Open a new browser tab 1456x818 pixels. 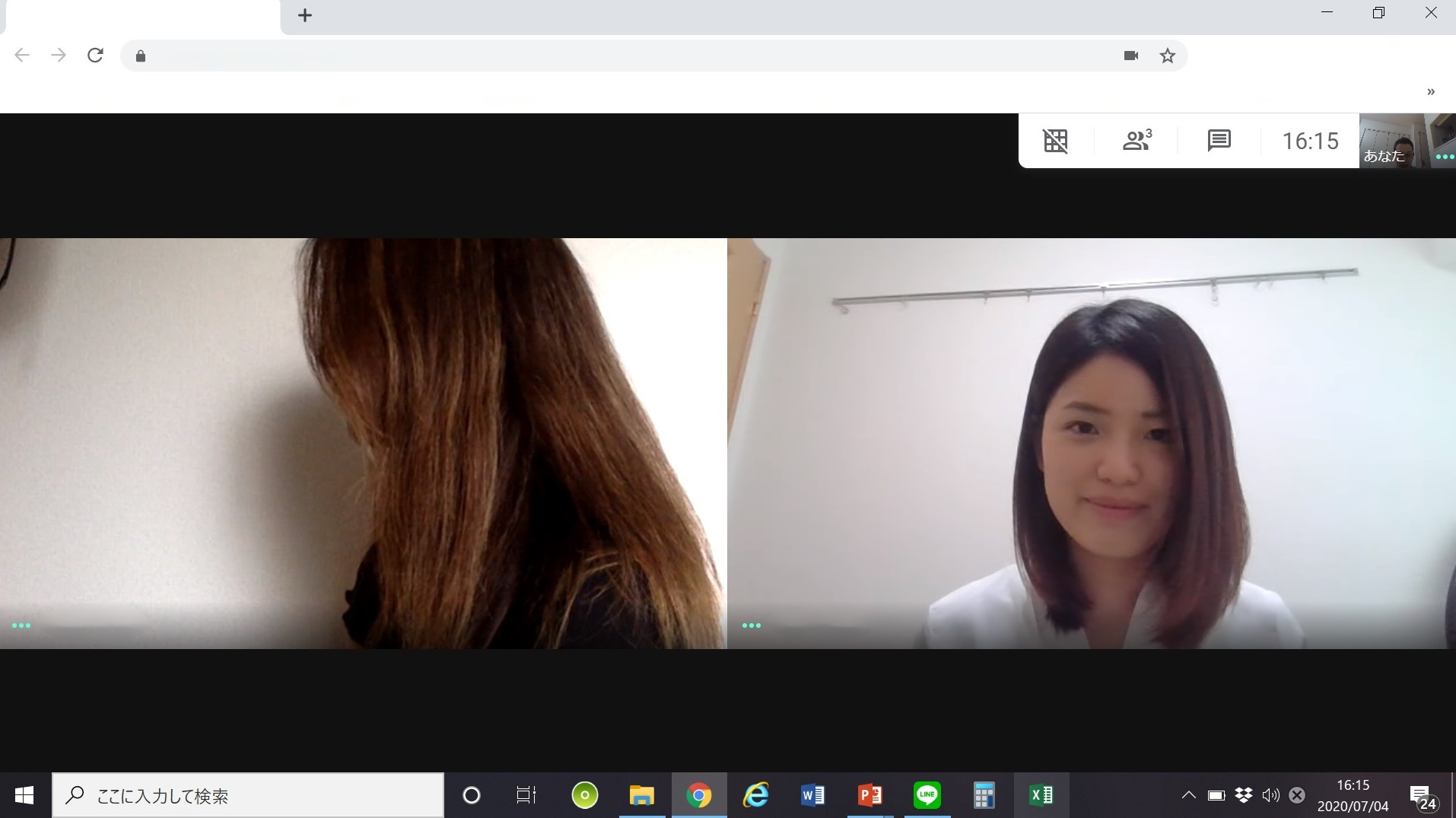(x=305, y=15)
